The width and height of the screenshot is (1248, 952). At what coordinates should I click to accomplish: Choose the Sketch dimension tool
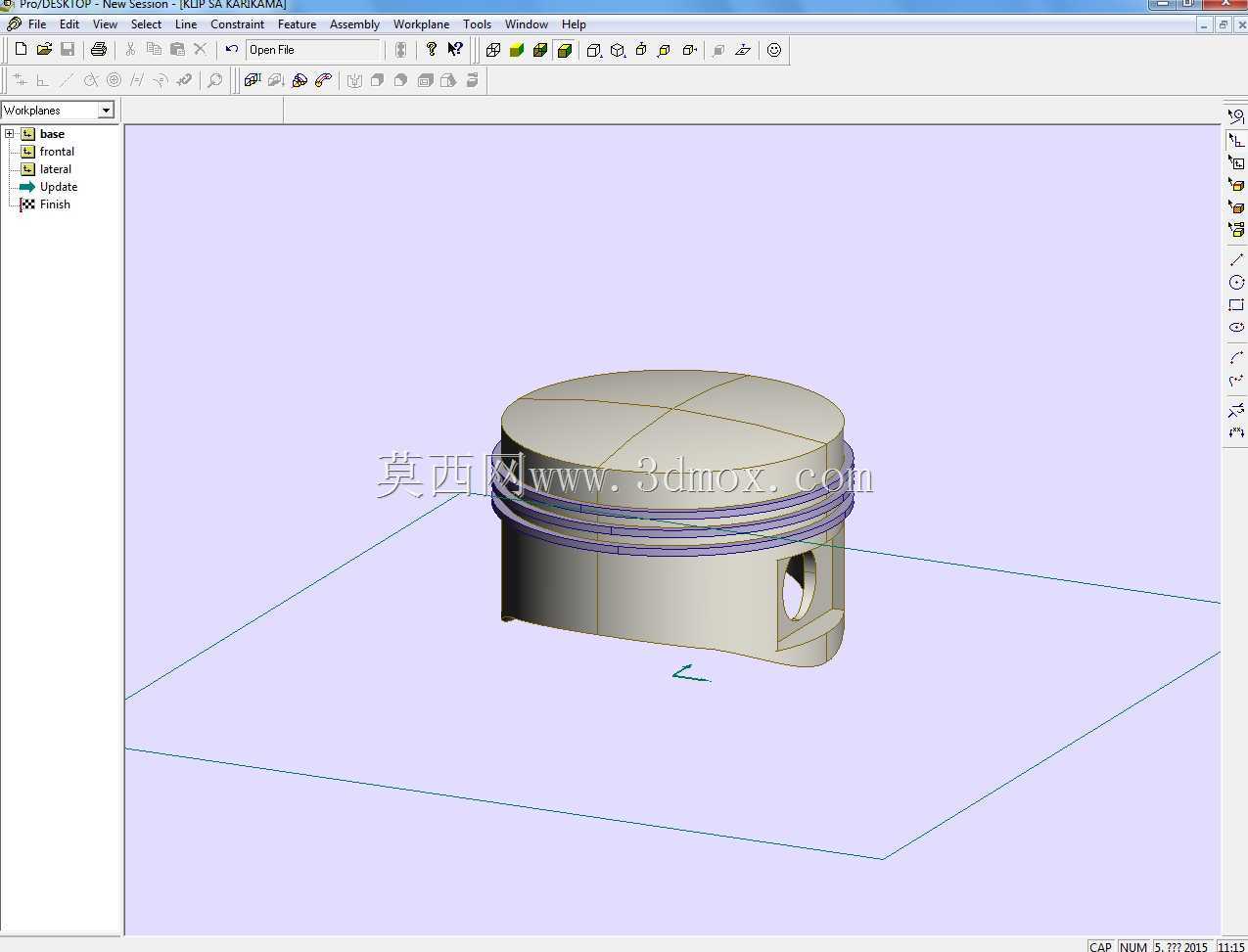[1236, 432]
